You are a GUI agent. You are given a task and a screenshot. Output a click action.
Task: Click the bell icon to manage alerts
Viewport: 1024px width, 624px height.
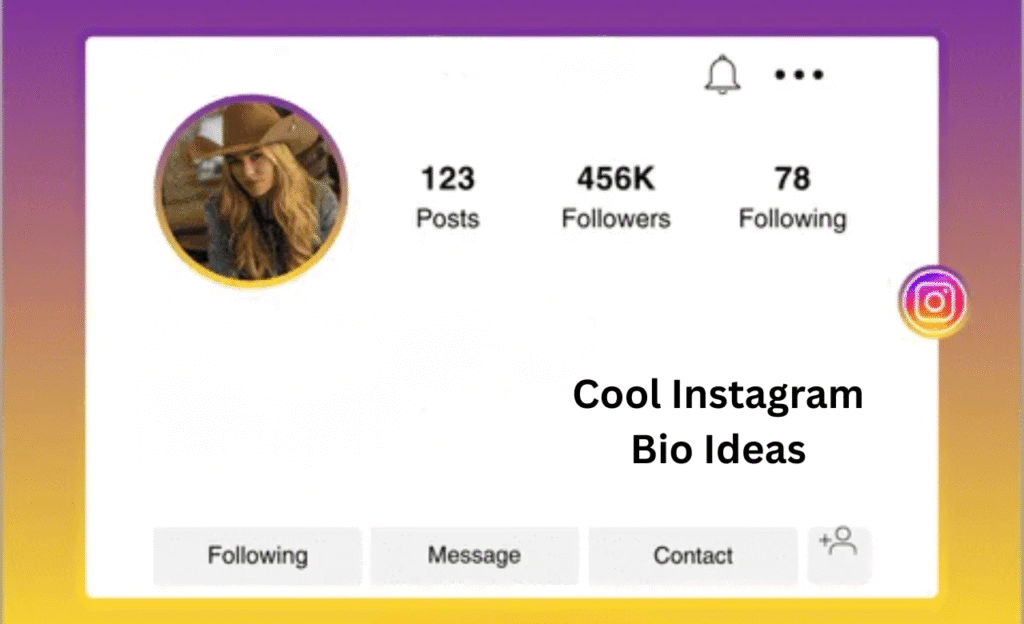pyautogui.click(x=723, y=75)
